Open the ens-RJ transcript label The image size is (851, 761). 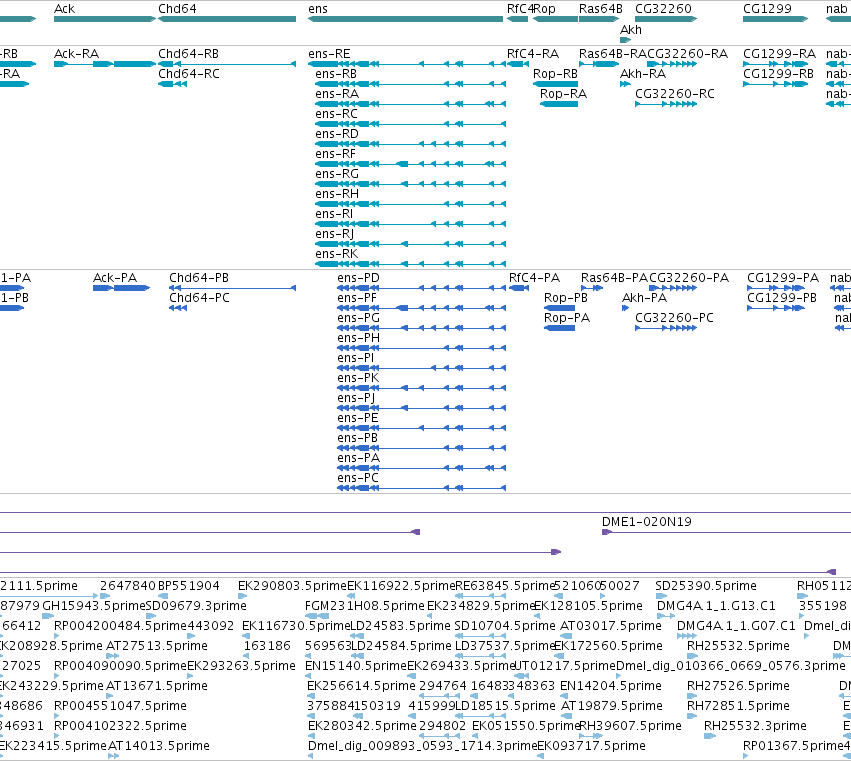pos(334,234)
